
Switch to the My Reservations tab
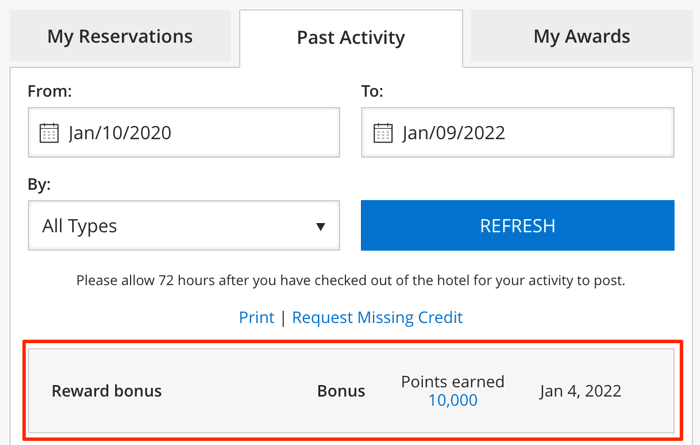click(x=120, y=36)
